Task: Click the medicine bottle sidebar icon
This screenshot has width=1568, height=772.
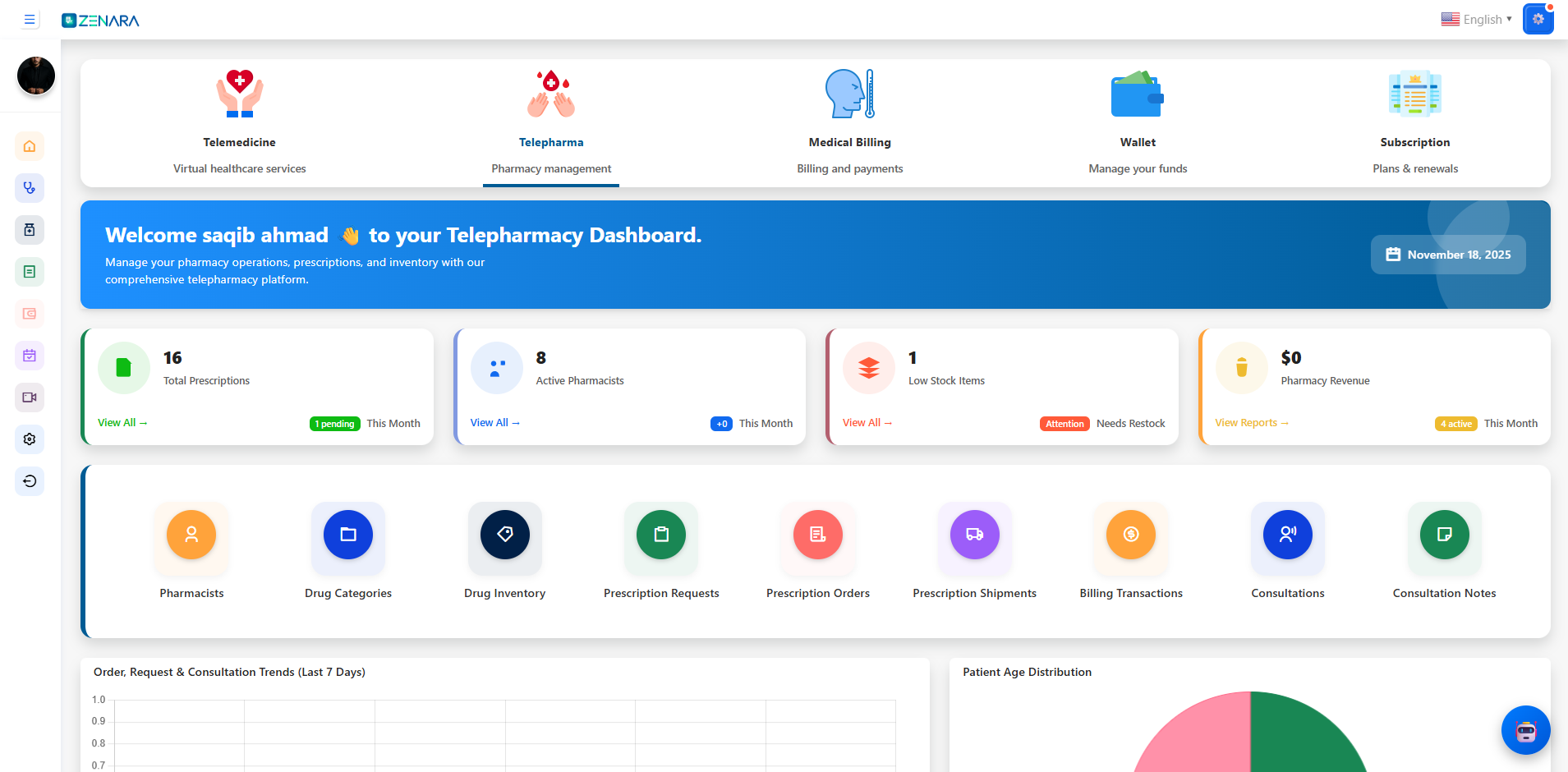Action: [x=30, y=230]
